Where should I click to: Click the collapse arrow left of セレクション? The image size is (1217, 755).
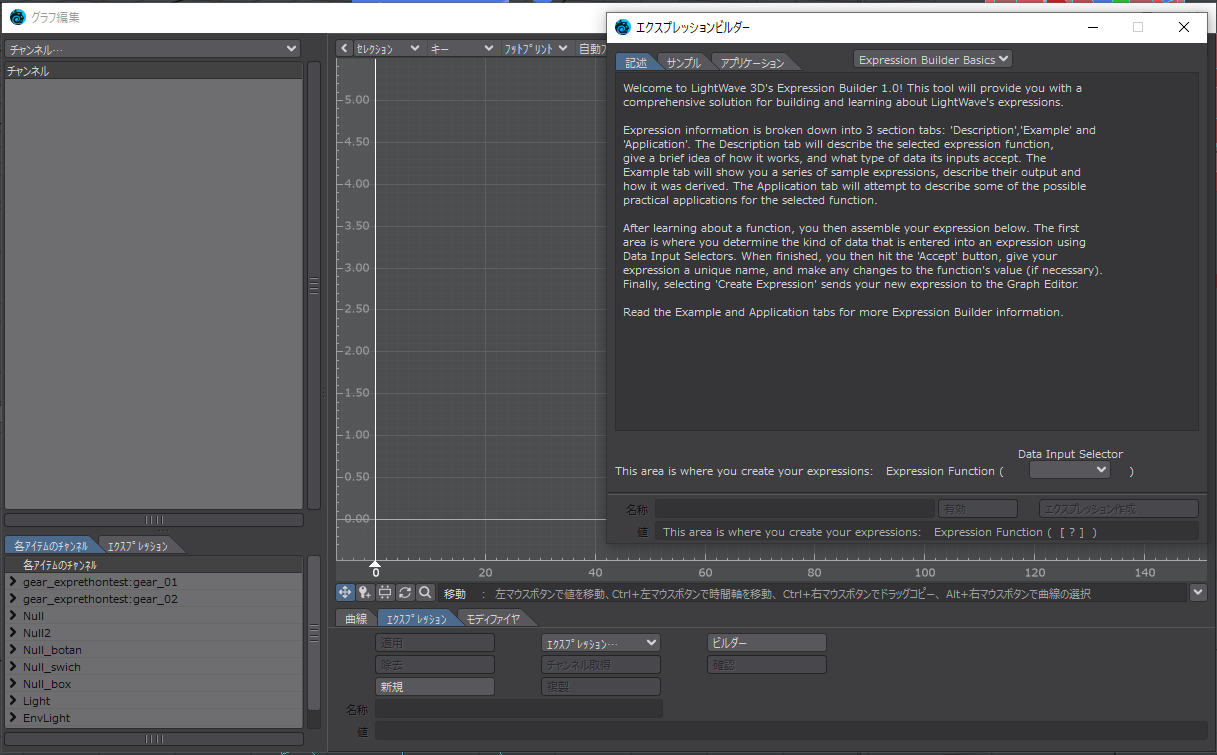344,48
